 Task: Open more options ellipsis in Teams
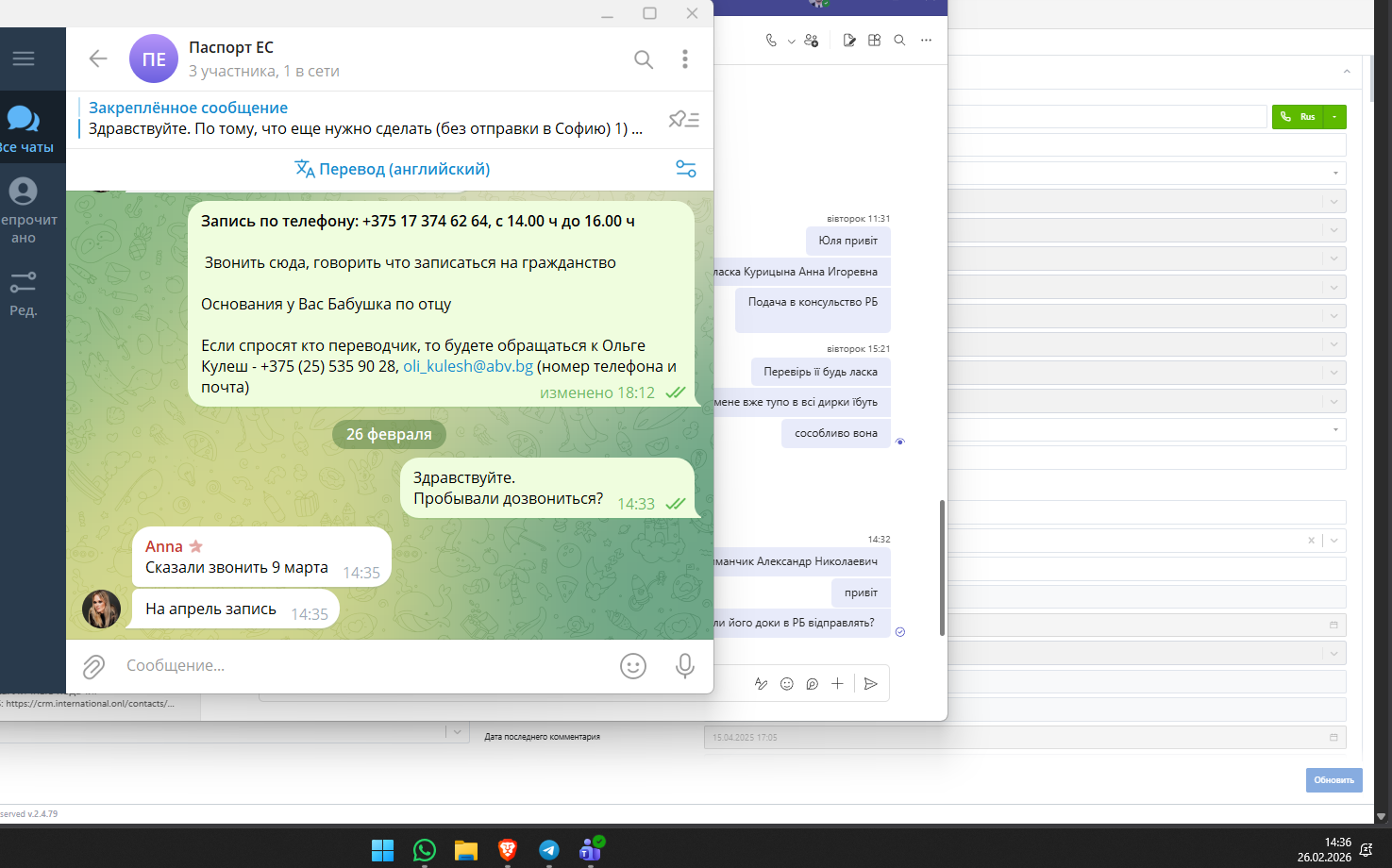(927, 41)
